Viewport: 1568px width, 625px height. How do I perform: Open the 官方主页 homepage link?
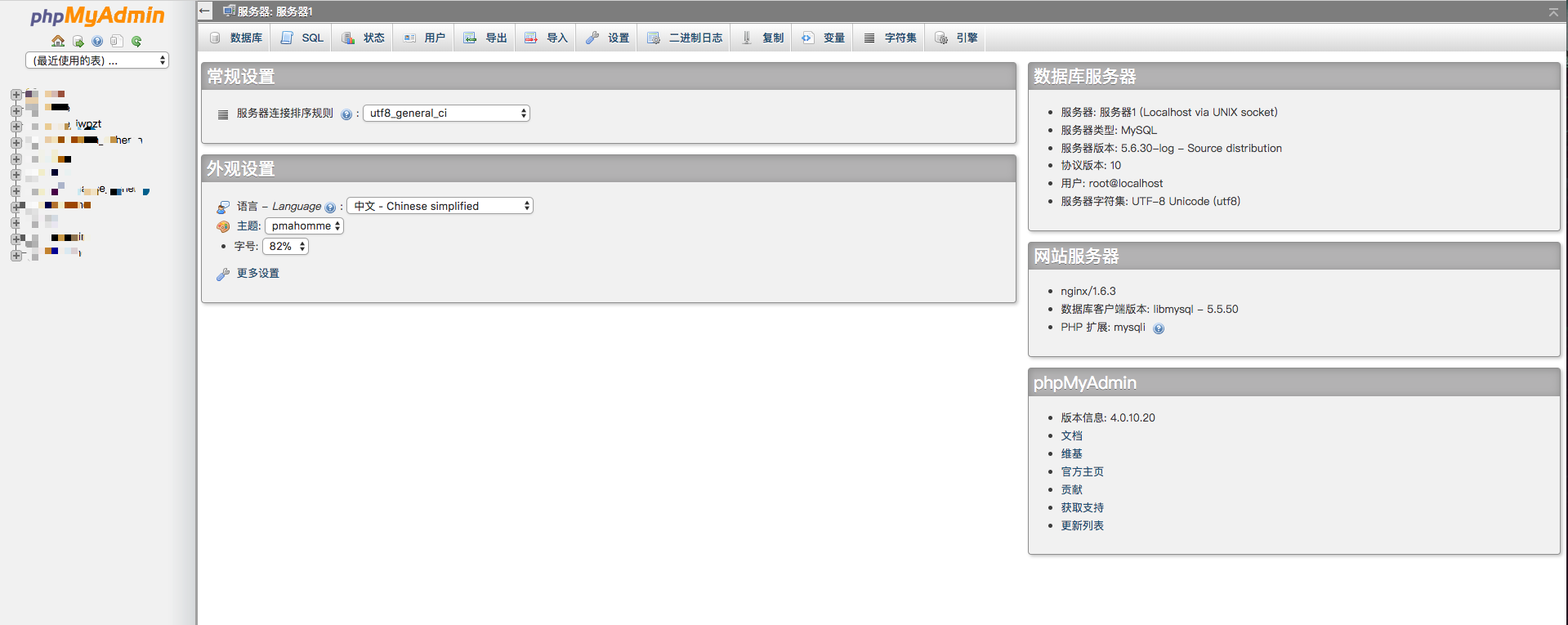pyautogui.click(x=1082, y=472)
